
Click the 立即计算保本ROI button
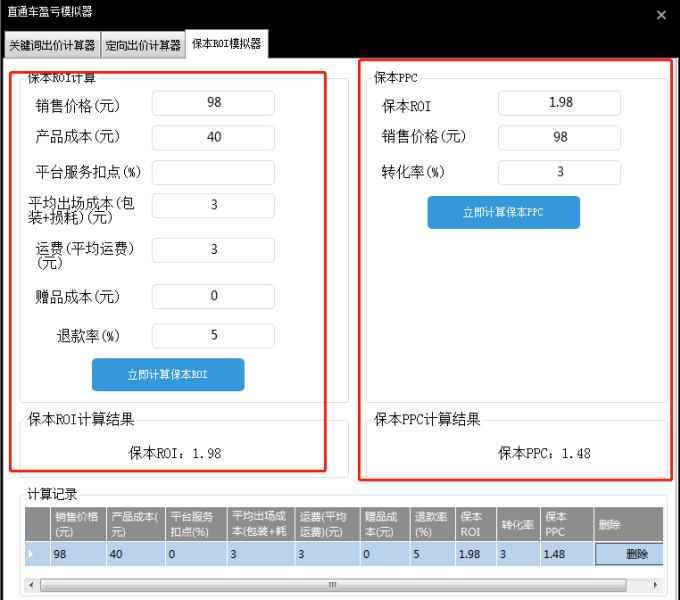168,375
